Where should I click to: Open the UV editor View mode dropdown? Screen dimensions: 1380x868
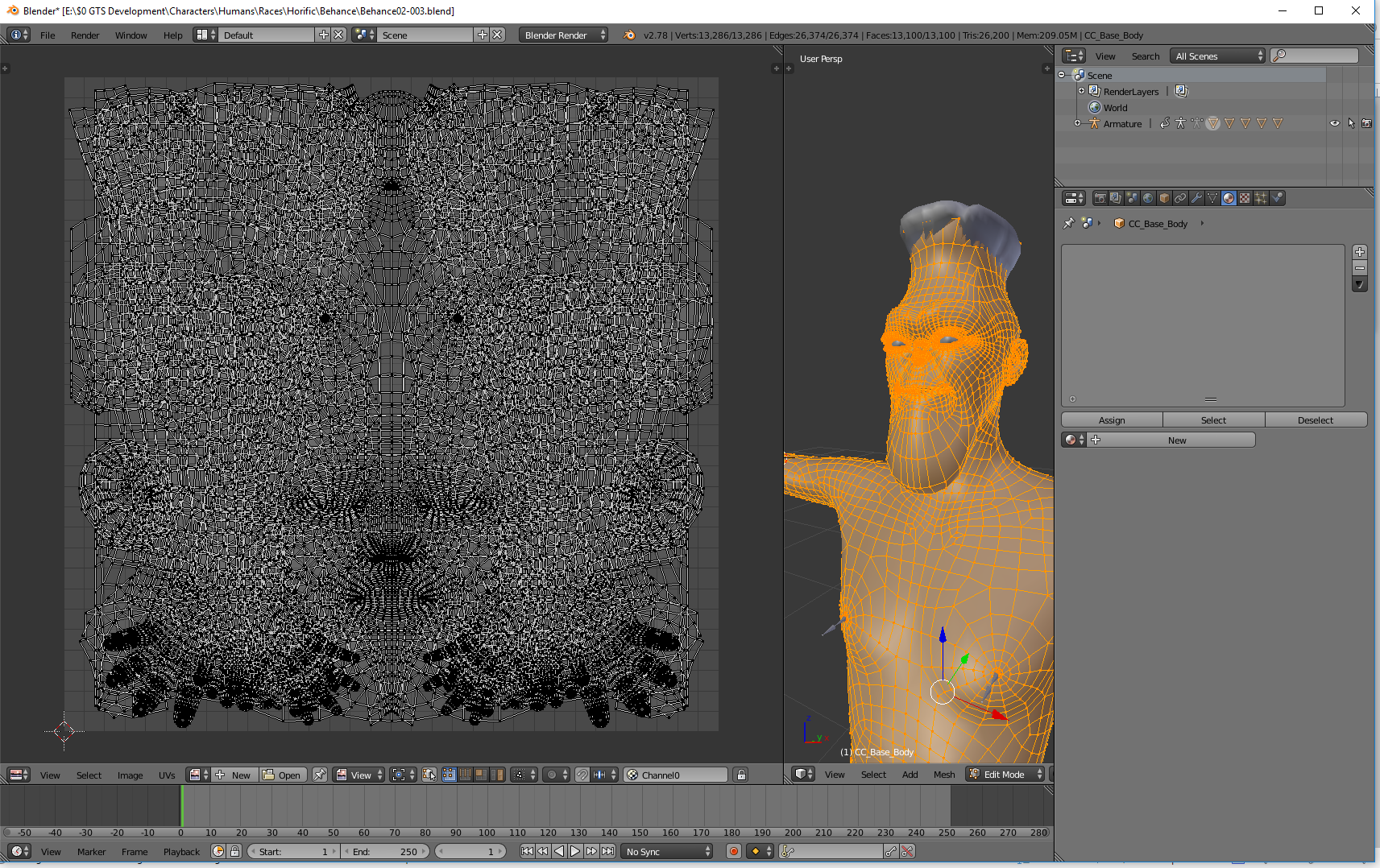[359, 775]
